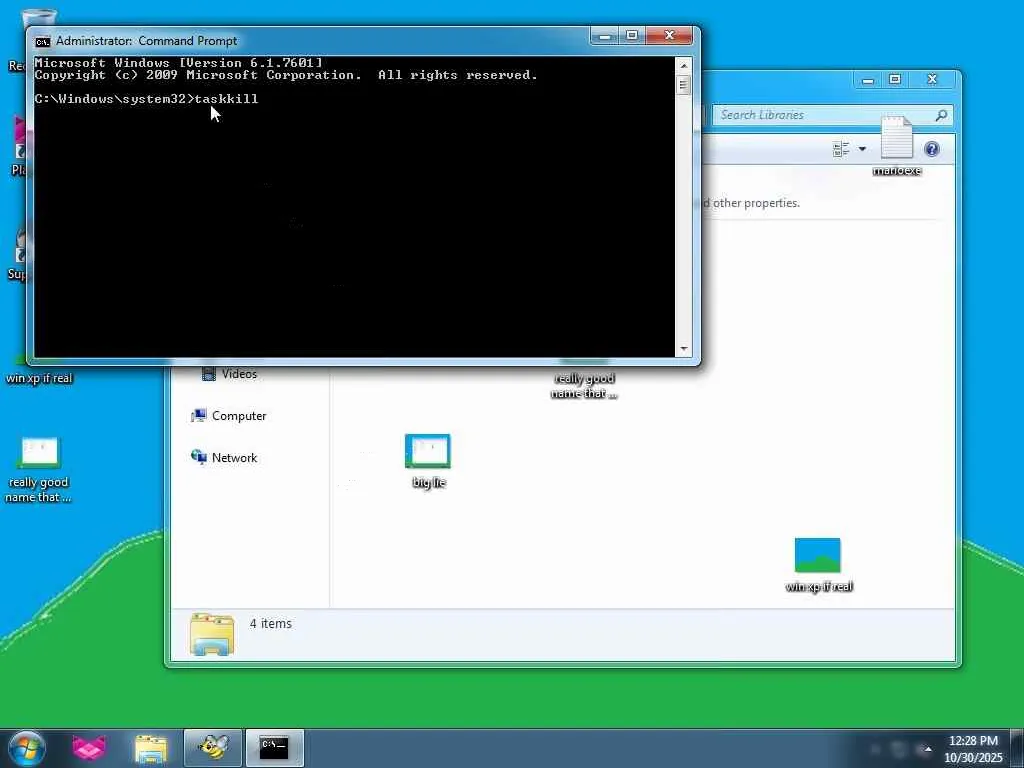Image resolution: width=1024 pixels, height=768 pixels.
Task: Activate Command Prompt taskbar button
Action: coord(274,748)
